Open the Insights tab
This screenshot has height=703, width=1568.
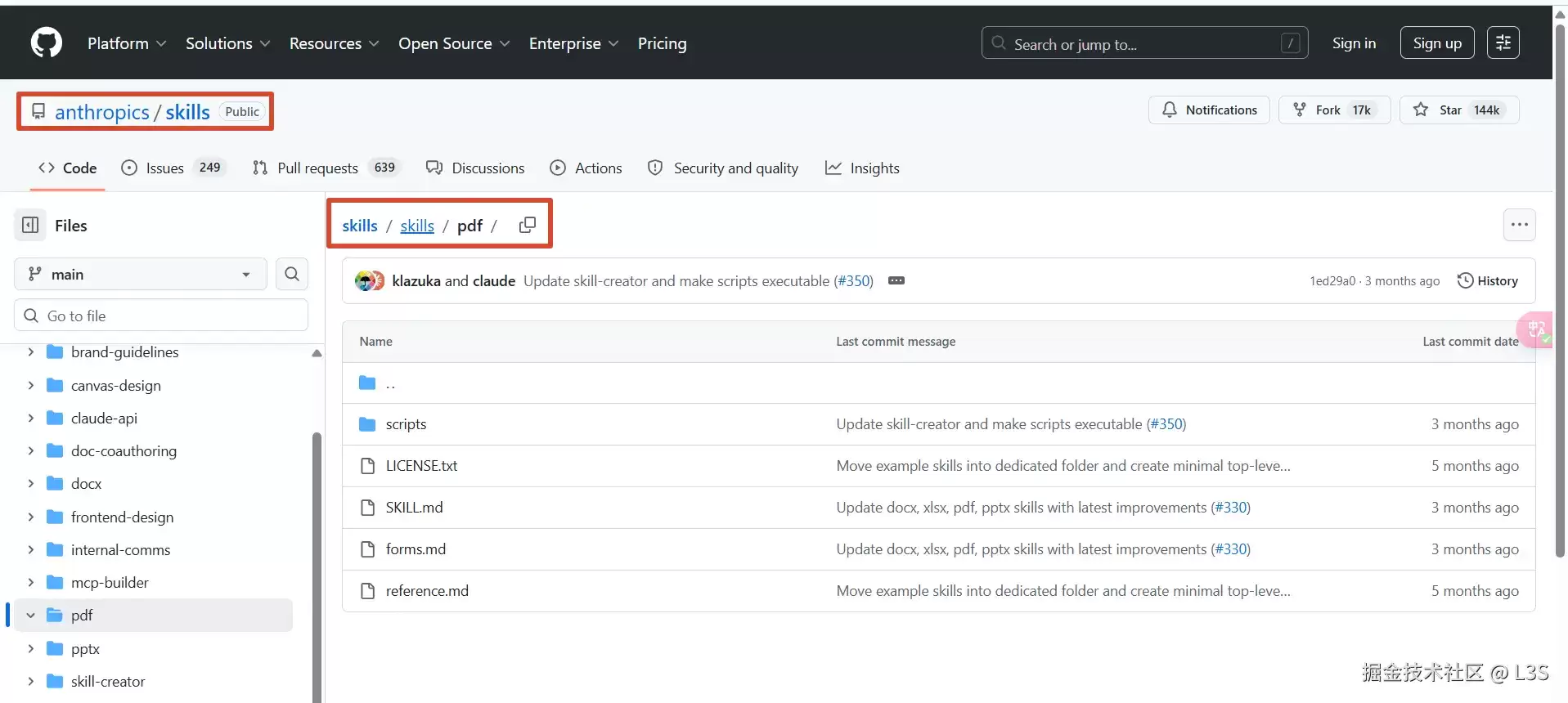click(x=862, y=168)
